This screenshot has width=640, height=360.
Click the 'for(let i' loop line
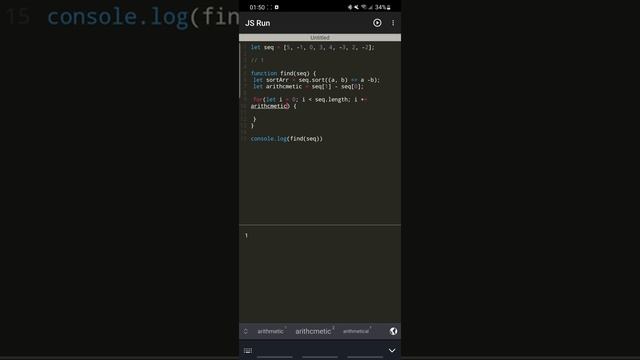[310, 100]
